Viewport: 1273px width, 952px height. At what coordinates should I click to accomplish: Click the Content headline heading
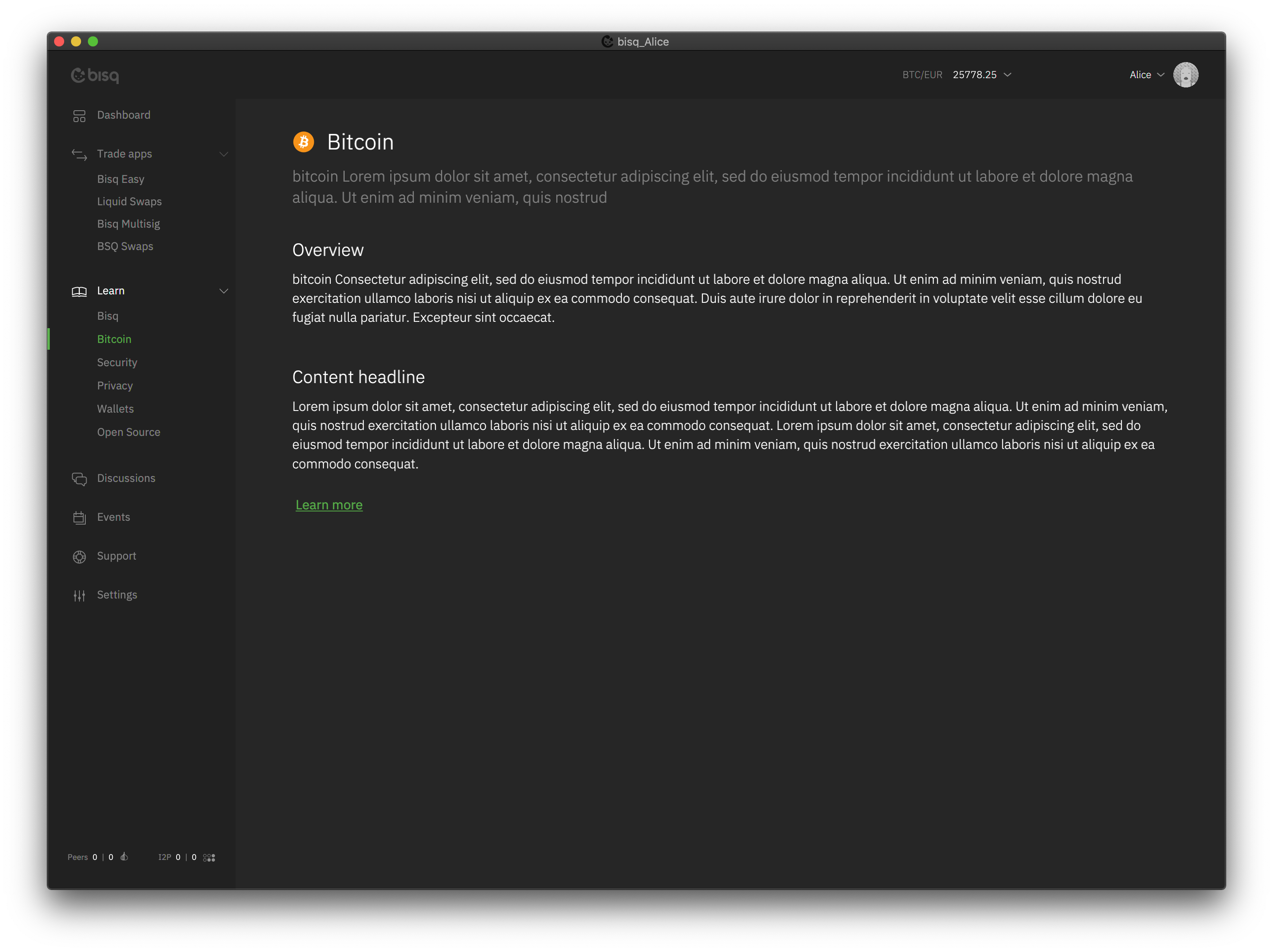click(359, 377)
